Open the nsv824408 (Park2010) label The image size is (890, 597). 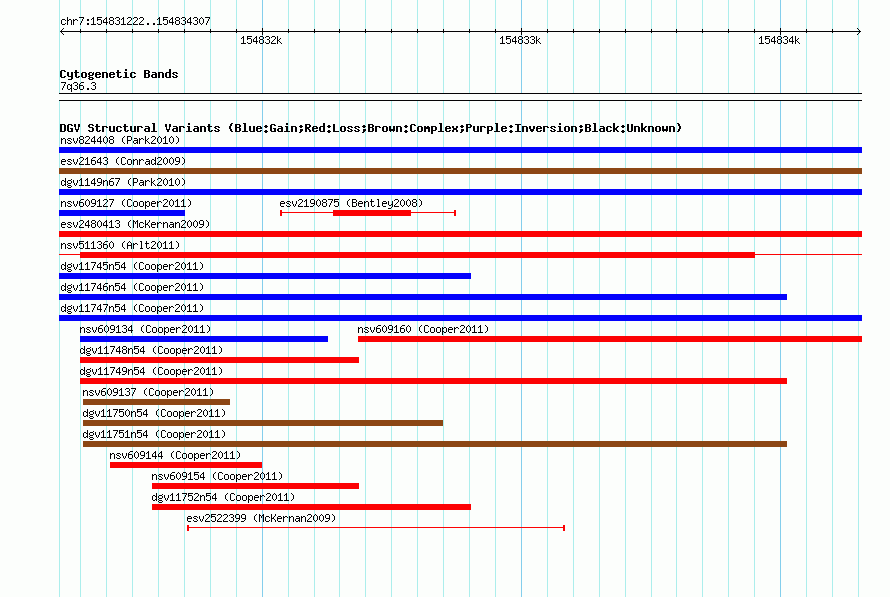click(120, 140)
